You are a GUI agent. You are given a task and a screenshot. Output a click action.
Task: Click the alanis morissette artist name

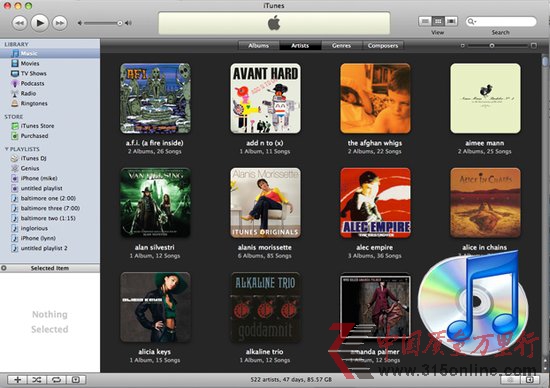[265, 247]
